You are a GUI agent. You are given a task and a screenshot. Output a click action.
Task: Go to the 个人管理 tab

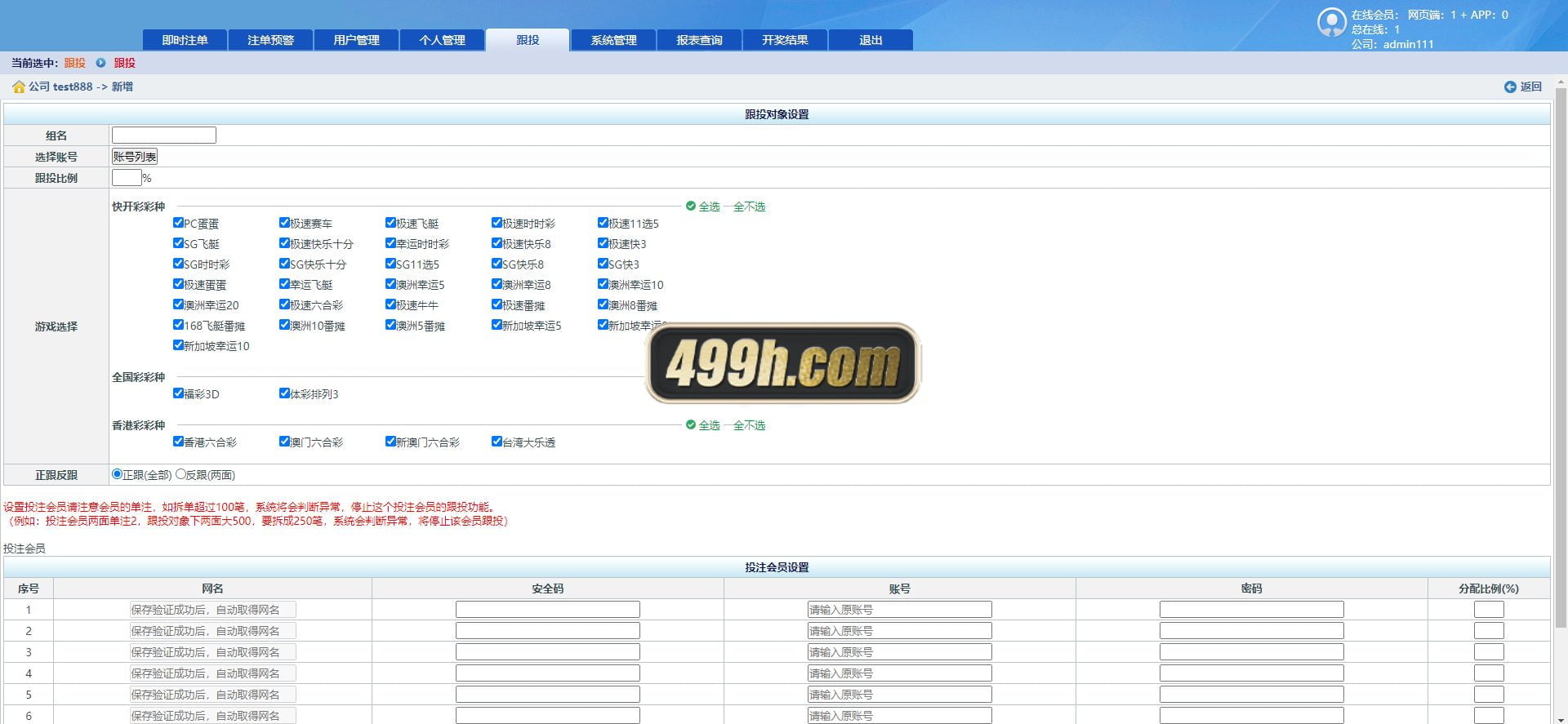pos(442,40)
